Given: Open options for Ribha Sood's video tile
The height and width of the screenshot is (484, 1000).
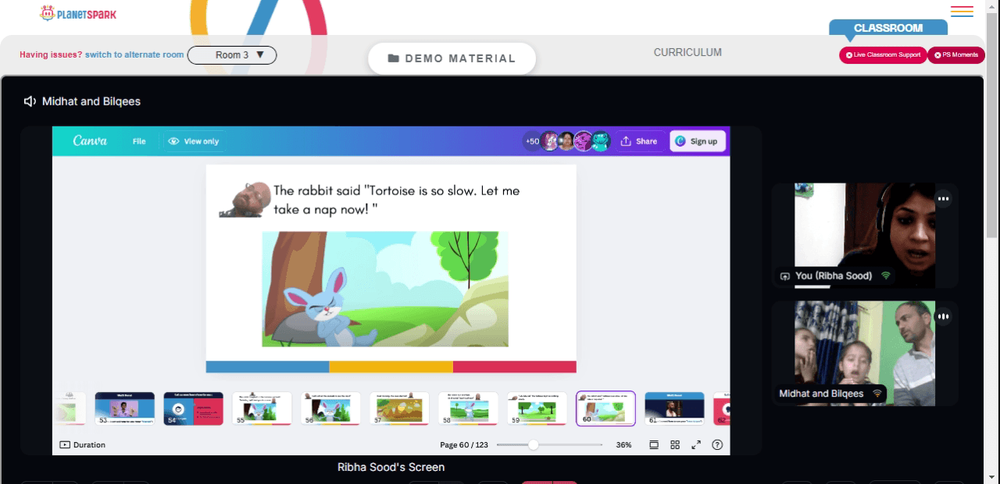Looking at the screenshot, I should [943, 199].
